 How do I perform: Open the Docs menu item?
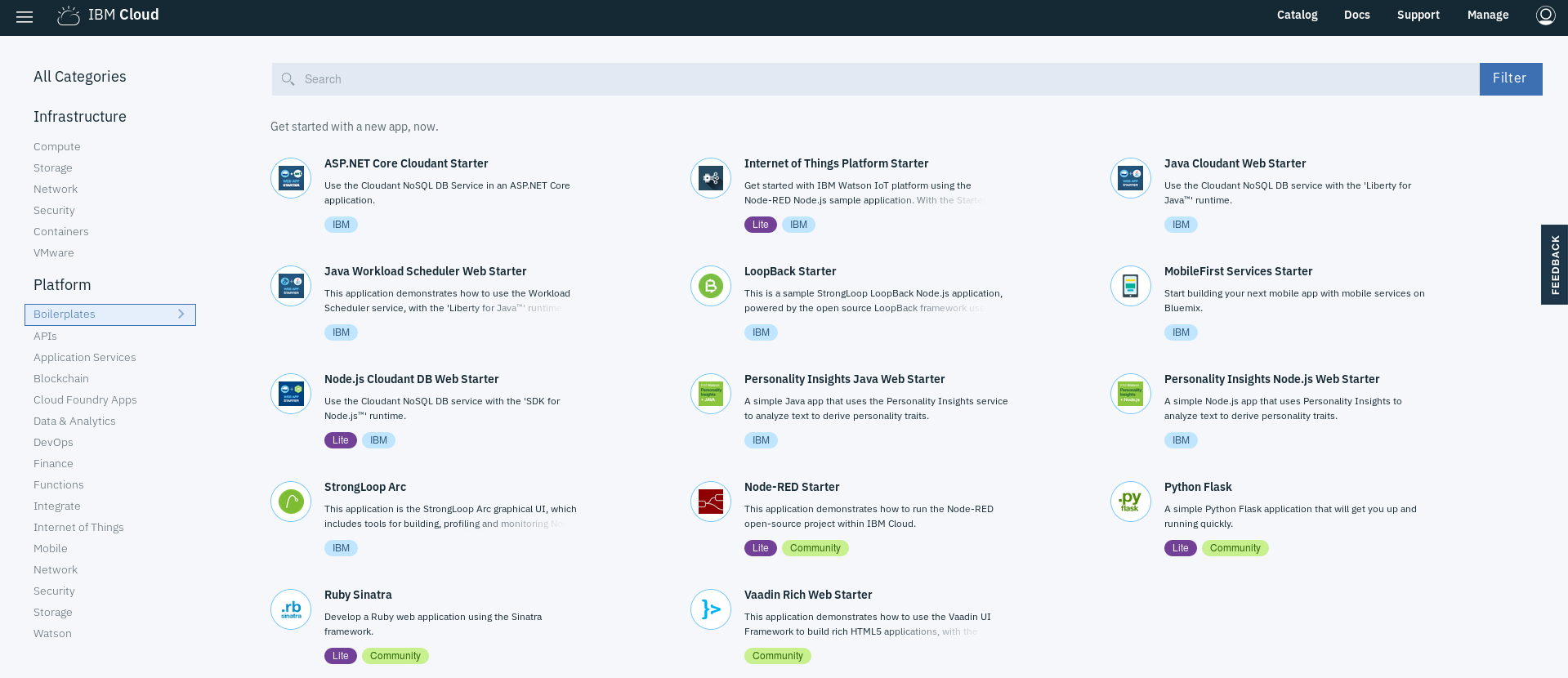pos(1357,15)
